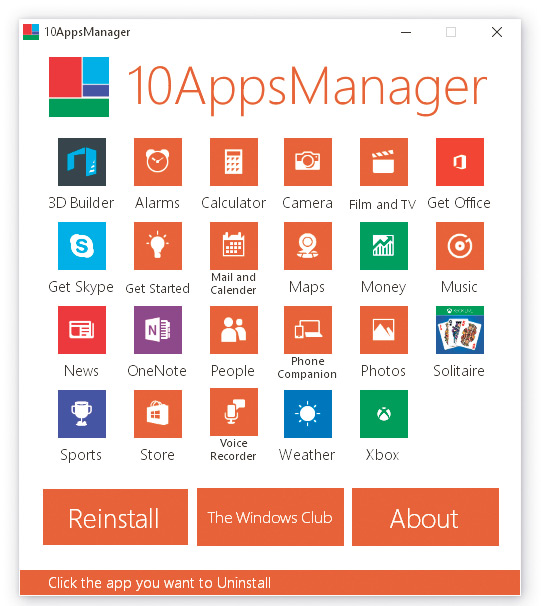Click the Solitaire cards icon
Image resolution: width=541 pixels, height=606 pixels.
(460, 330)
